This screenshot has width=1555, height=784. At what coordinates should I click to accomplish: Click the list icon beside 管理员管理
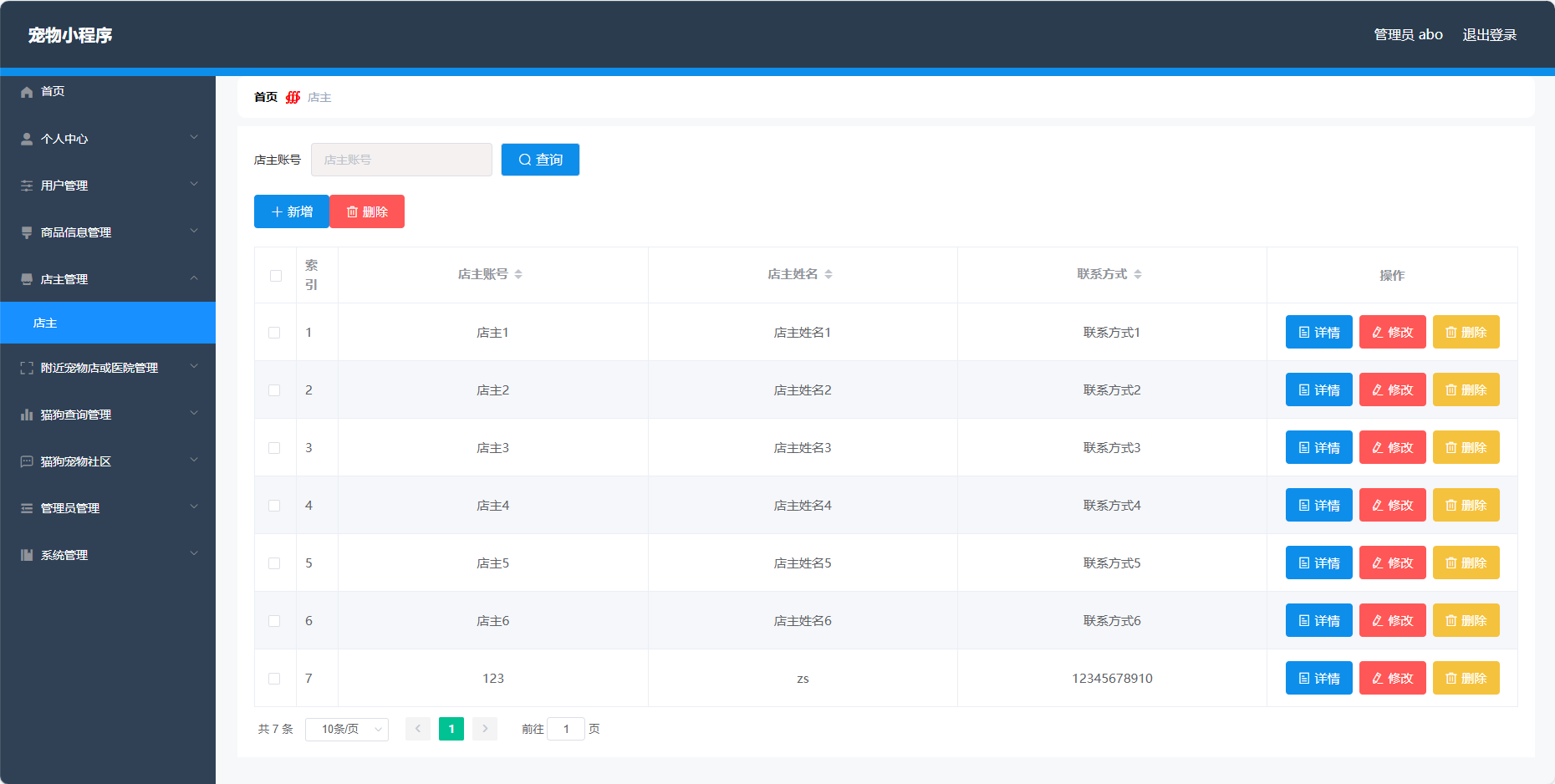click(x=27, y=508)
